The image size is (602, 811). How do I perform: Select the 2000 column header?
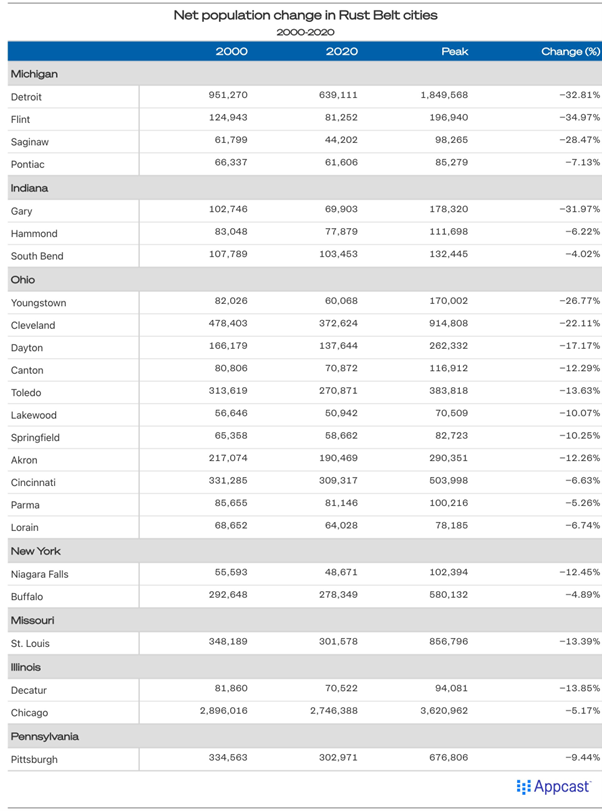tap(232, 51)
